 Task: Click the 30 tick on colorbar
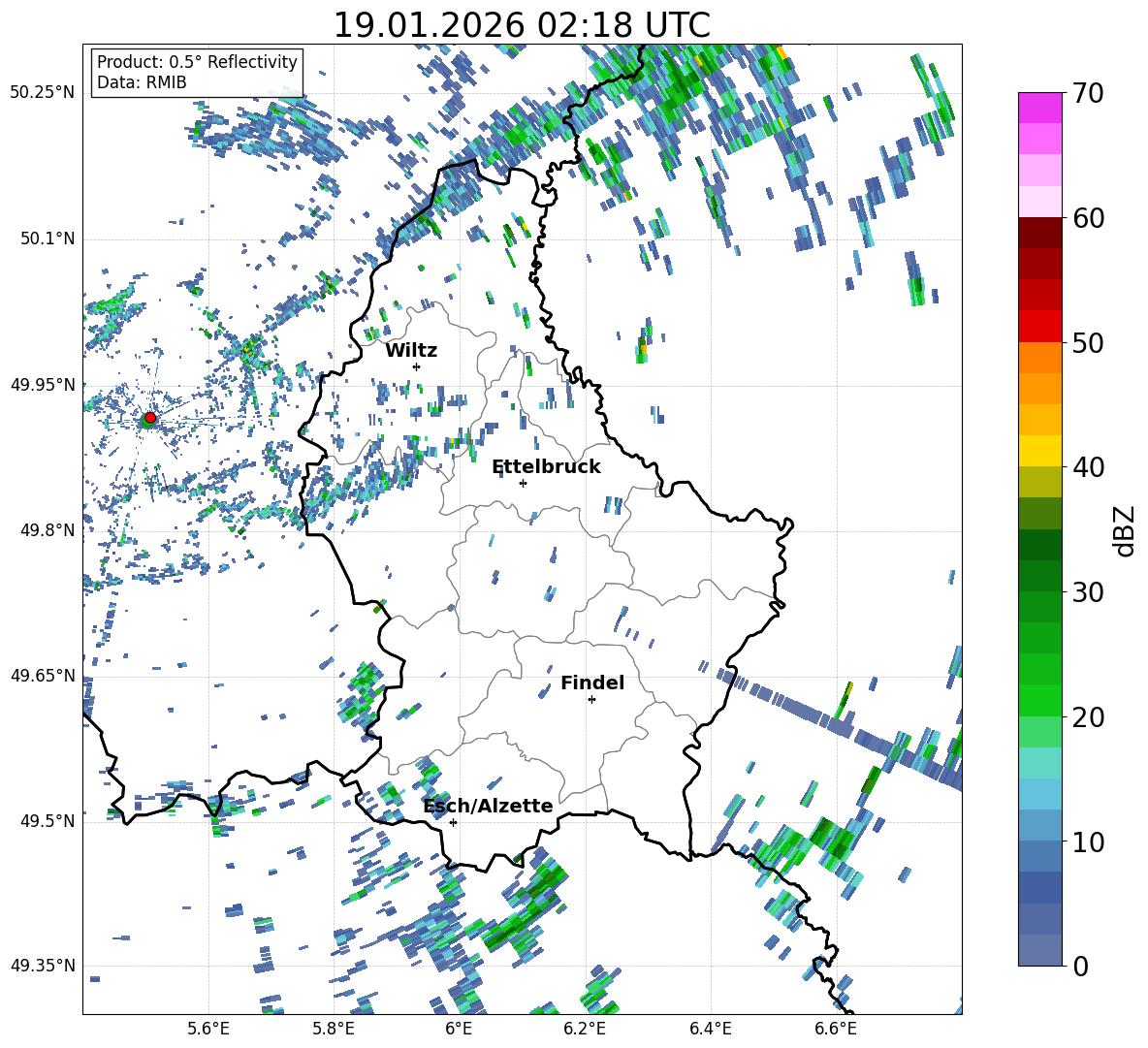1087,592
